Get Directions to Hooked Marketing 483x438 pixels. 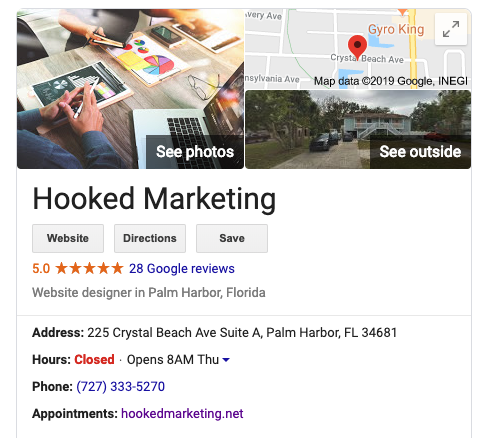(150, 238)
